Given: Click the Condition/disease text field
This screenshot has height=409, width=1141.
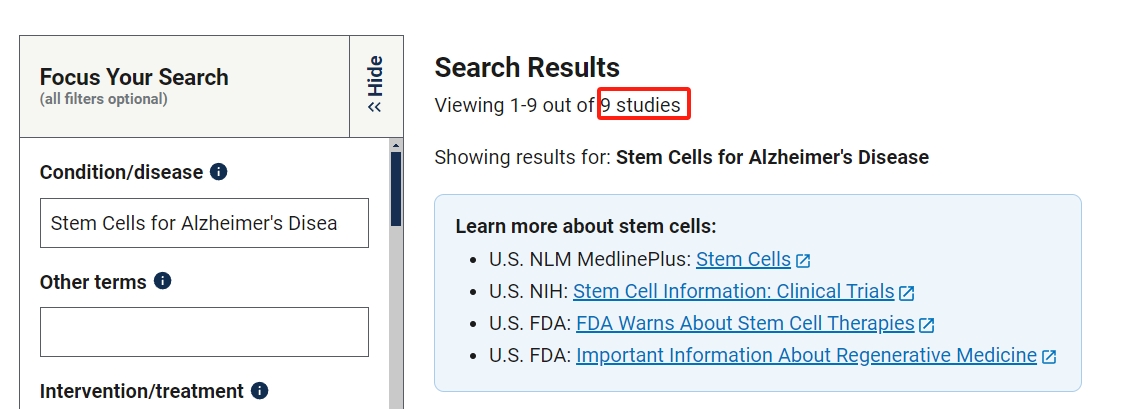Looking at the screenshot, I should (x=204, y=223).
